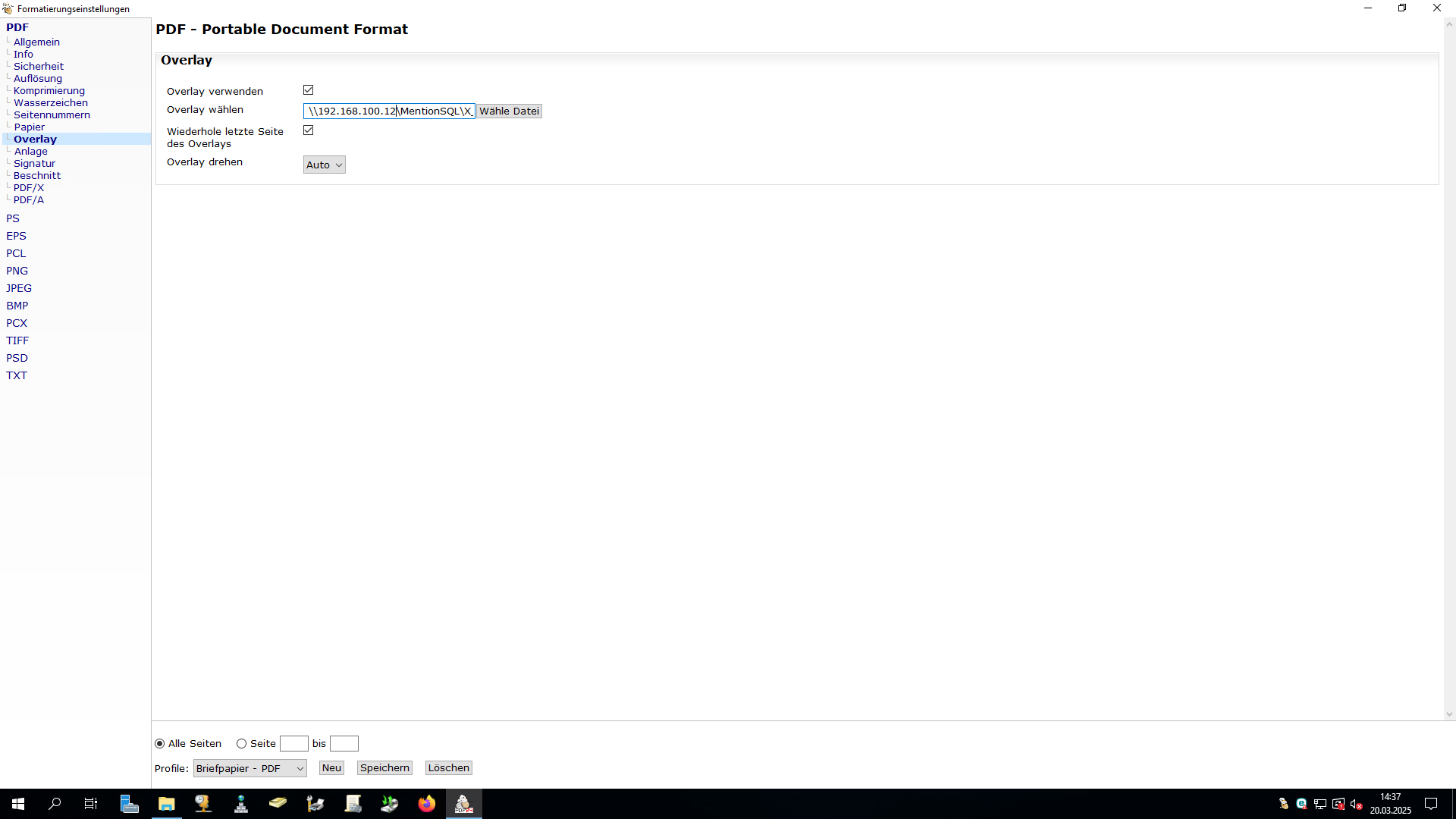Select EPS format in sidebar

(x=16, y=236)
